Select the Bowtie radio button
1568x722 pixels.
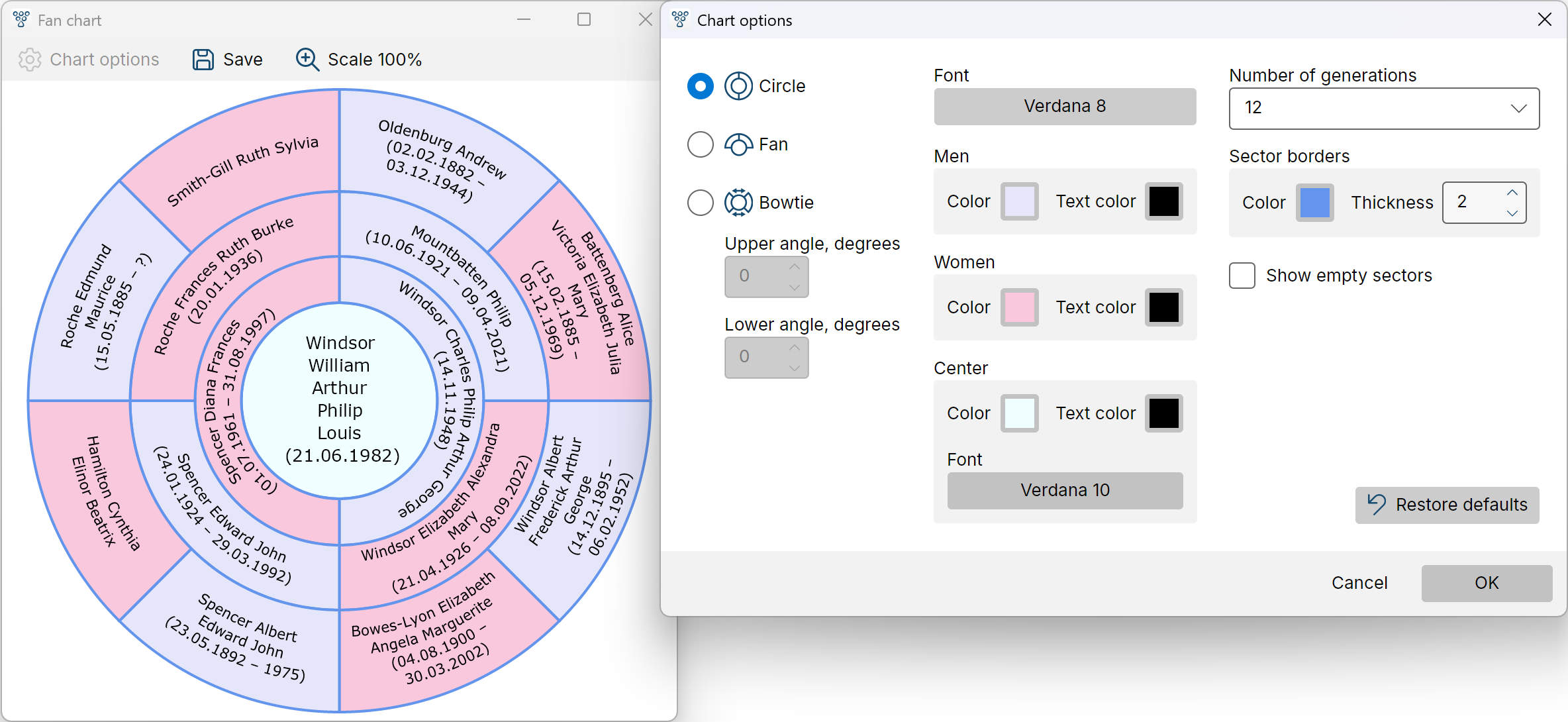[701, 203]
